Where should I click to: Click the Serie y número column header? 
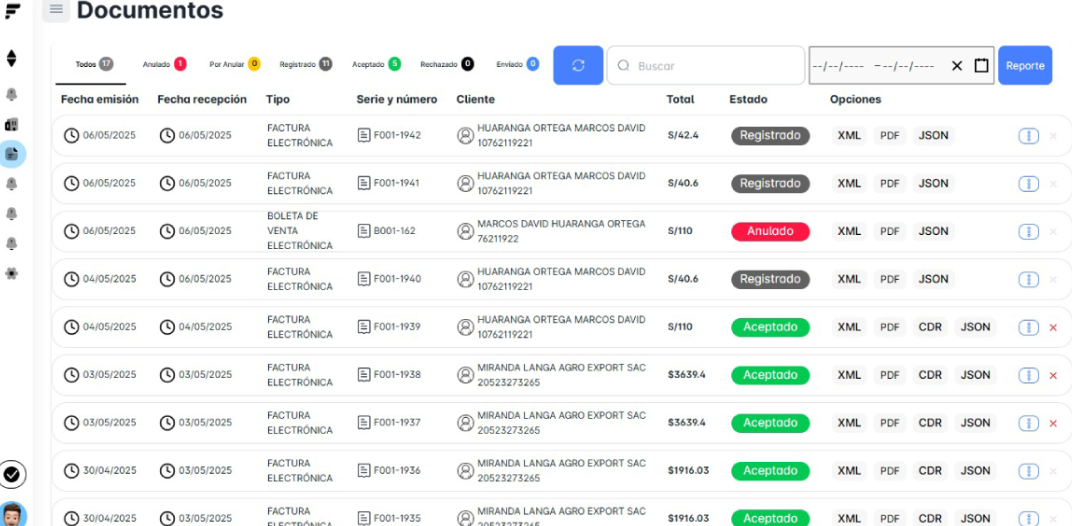(397, 99)
